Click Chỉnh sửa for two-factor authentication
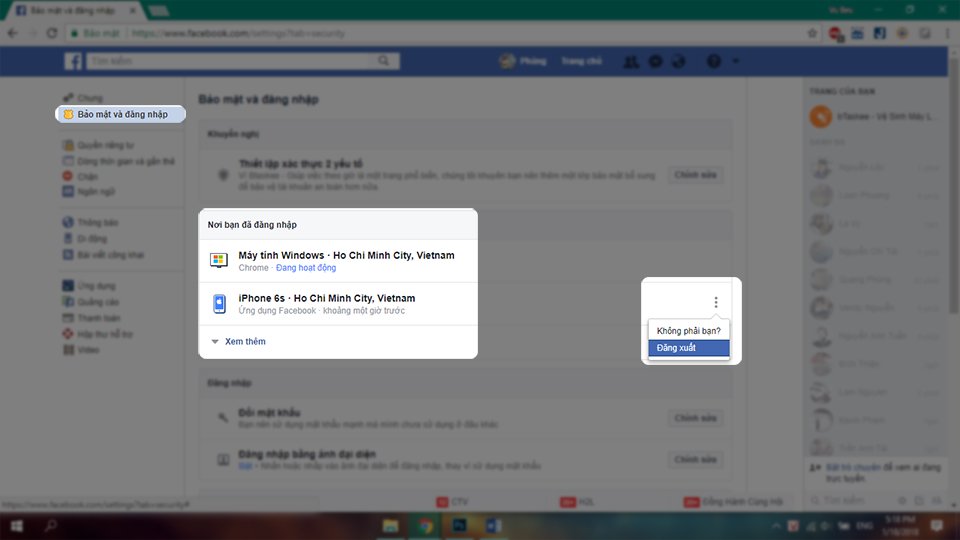 (x=695, y=175)
